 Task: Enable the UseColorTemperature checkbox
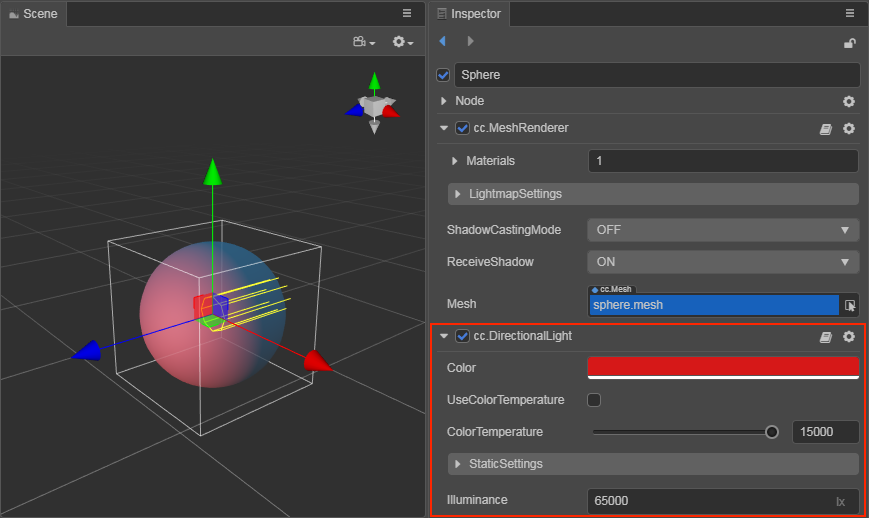594,400
